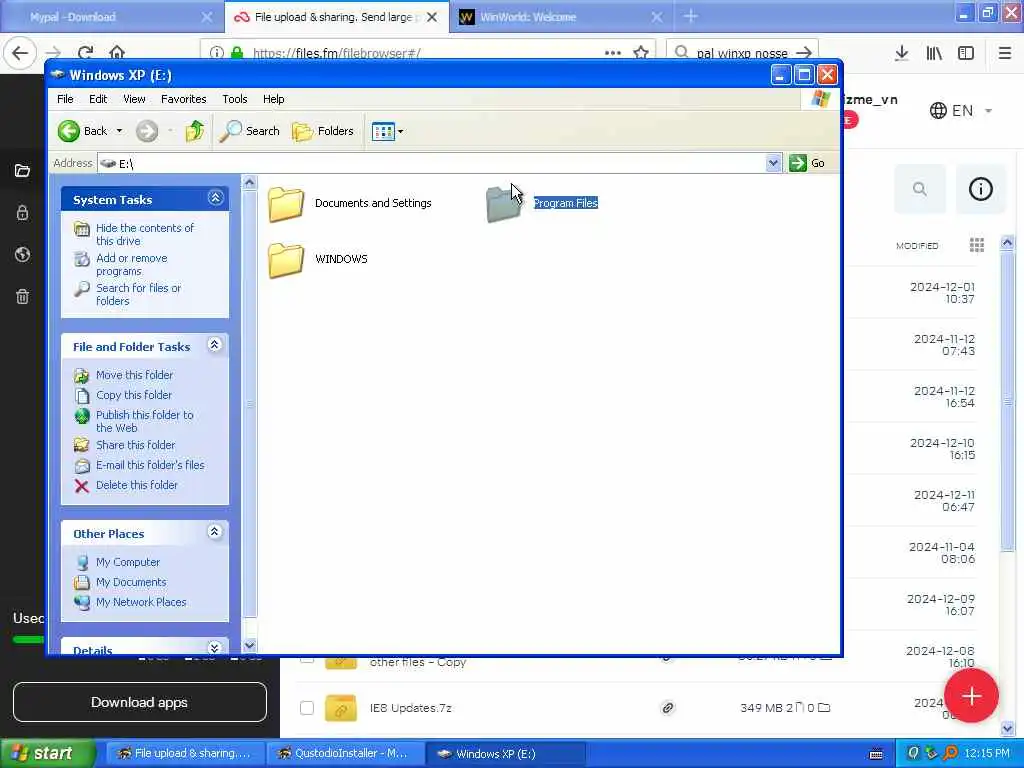Click the browser back arrow

tap(20, 53)
